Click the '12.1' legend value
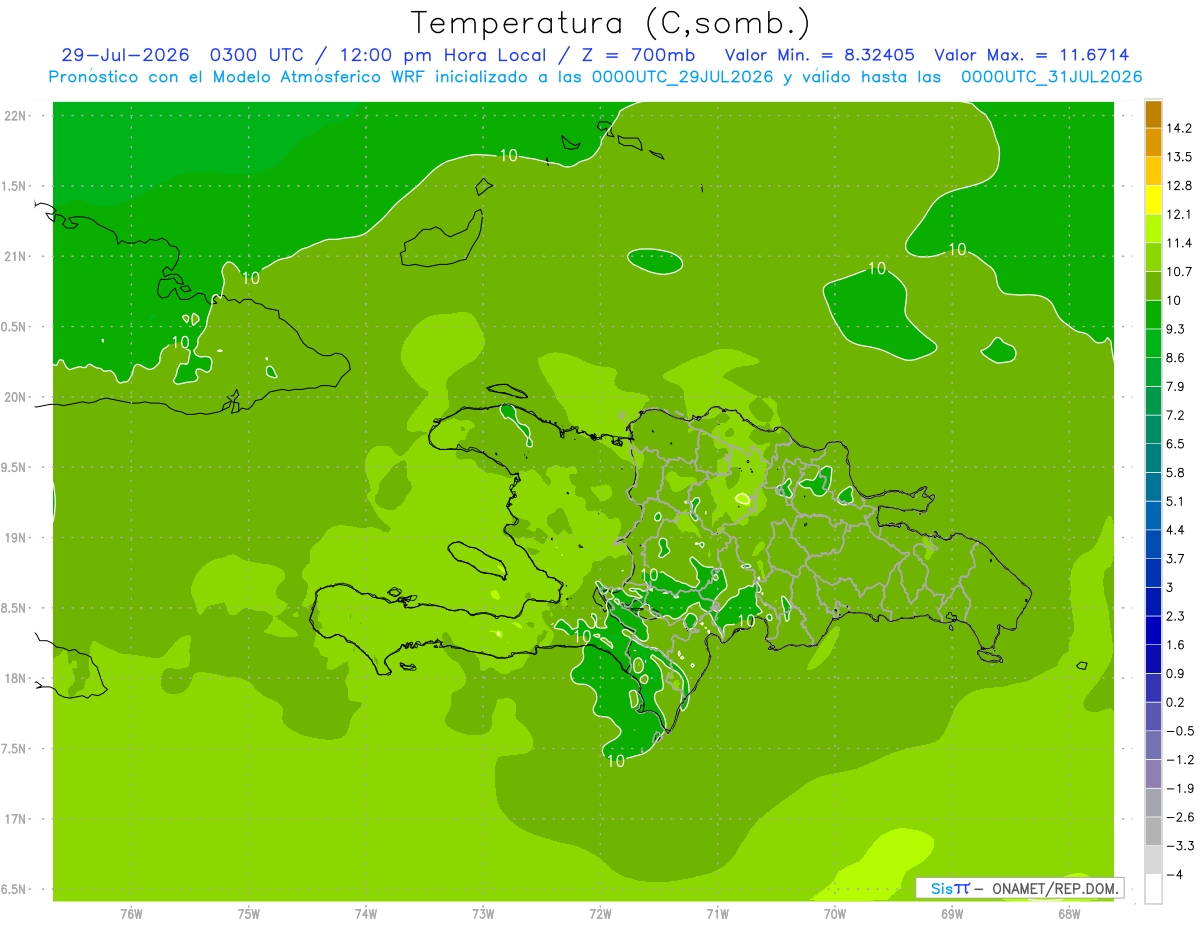Viewport: 1200px width, 927px height. click(1179, 214)
